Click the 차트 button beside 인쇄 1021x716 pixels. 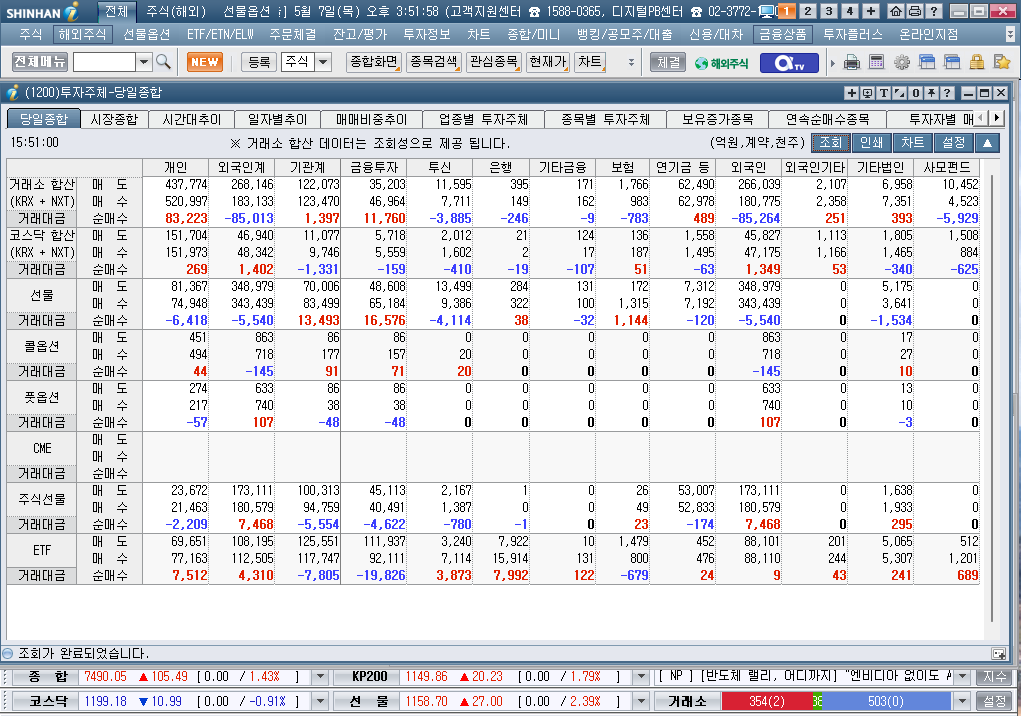(912, 143)
